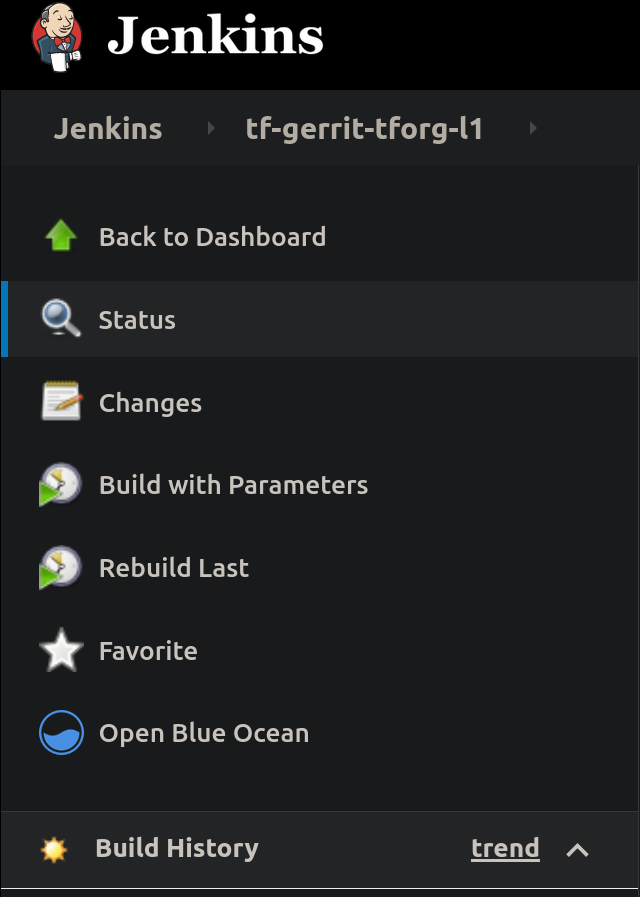The image size is (640, 897).
Task: Collapse the Build History panel chevron
Action: (x=577, y=850)
